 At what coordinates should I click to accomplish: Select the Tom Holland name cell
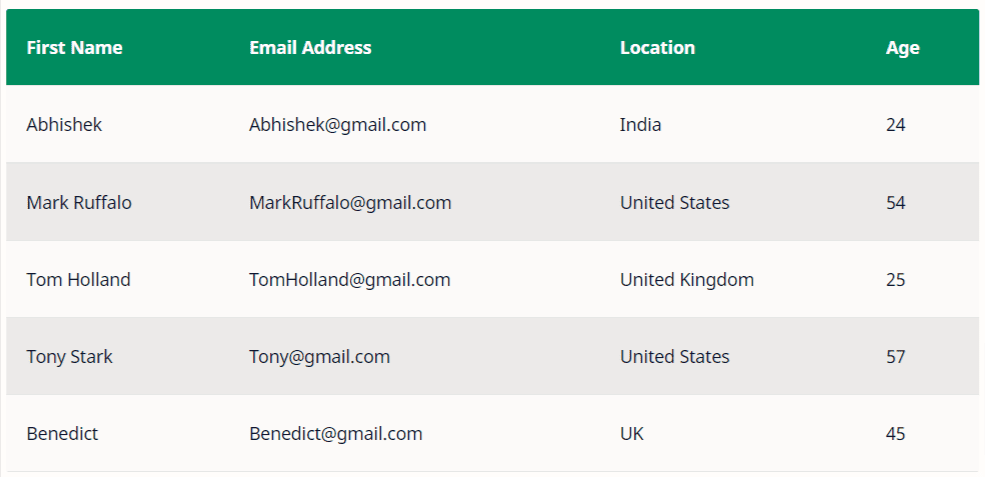79,279
